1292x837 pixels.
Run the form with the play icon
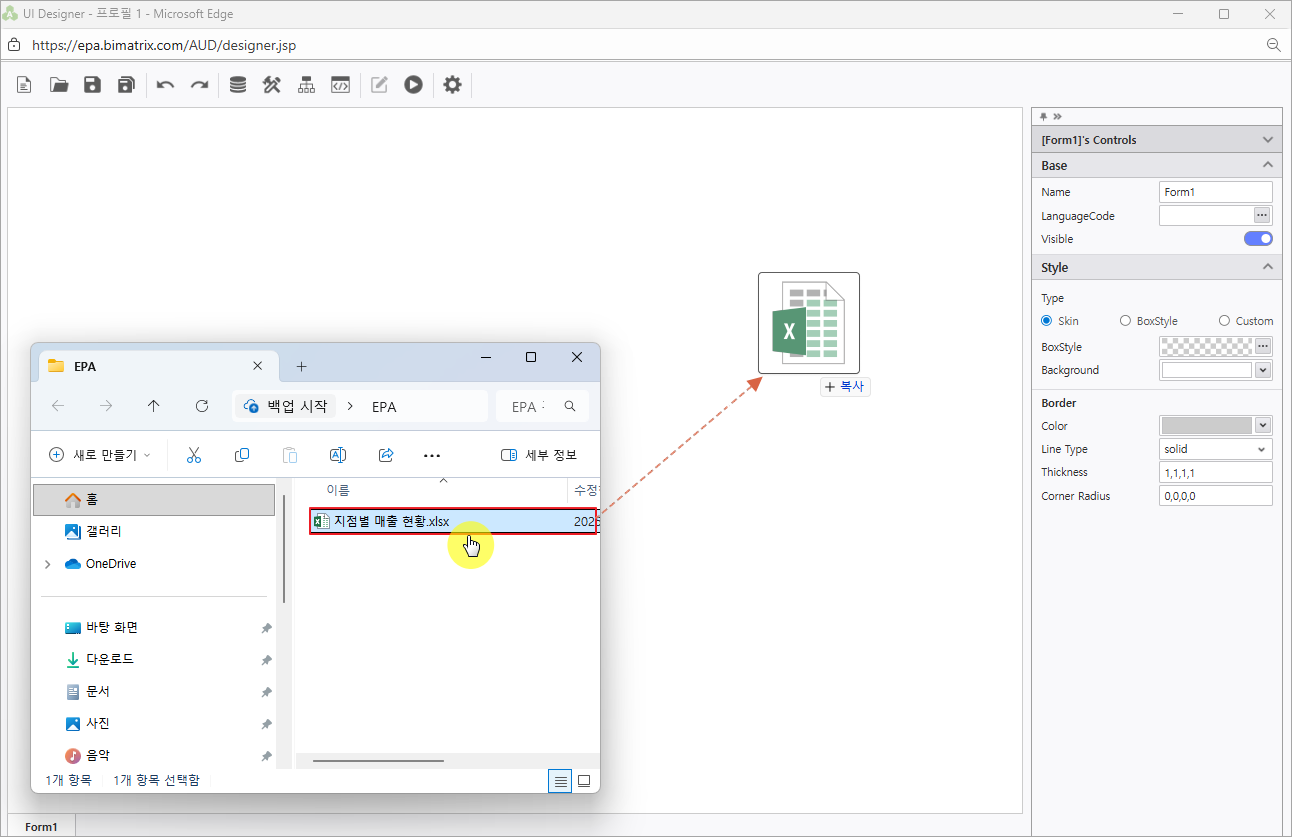pos(413,85)
